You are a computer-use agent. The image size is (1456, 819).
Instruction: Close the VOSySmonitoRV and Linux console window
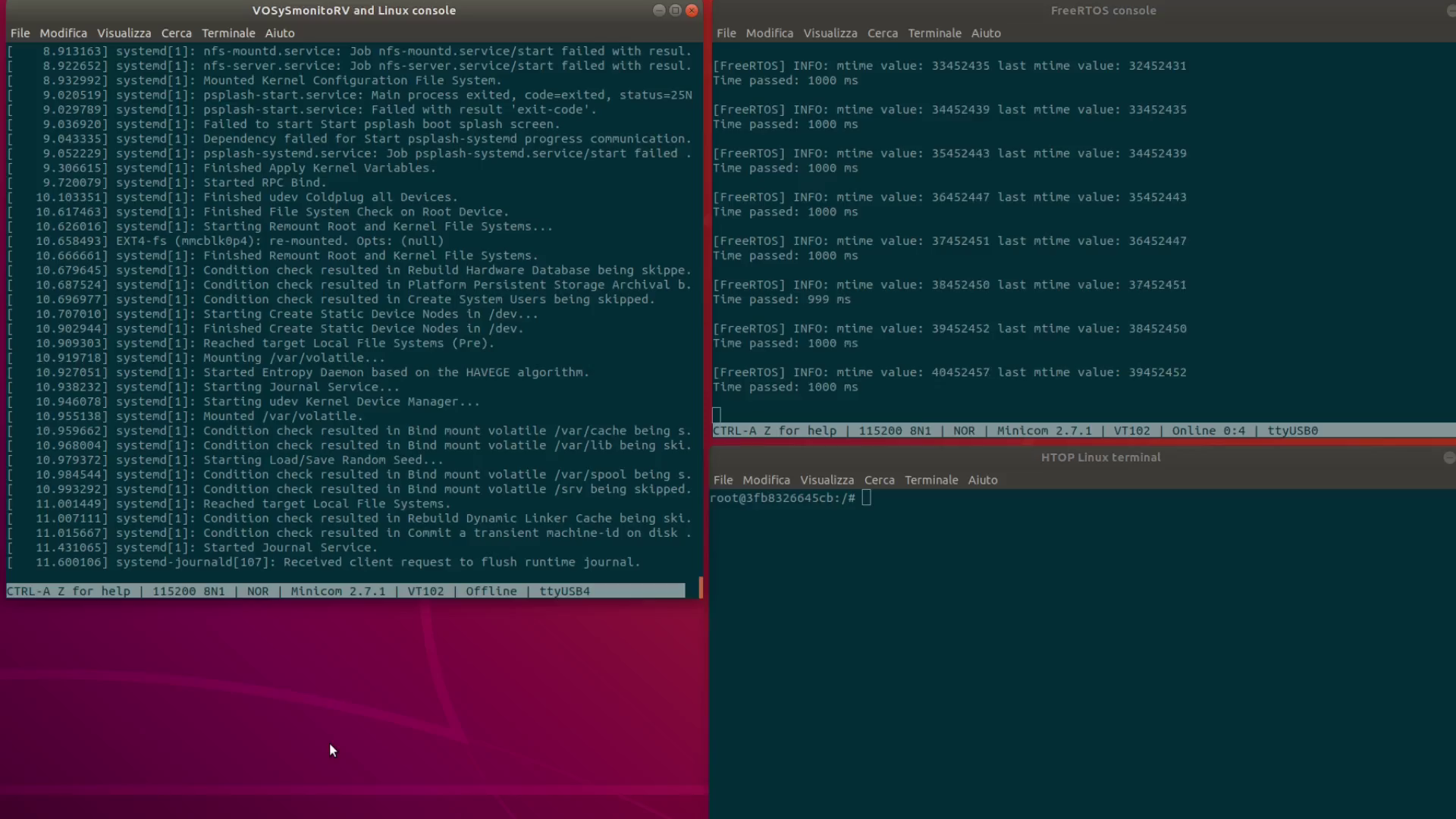coord(692,11)
